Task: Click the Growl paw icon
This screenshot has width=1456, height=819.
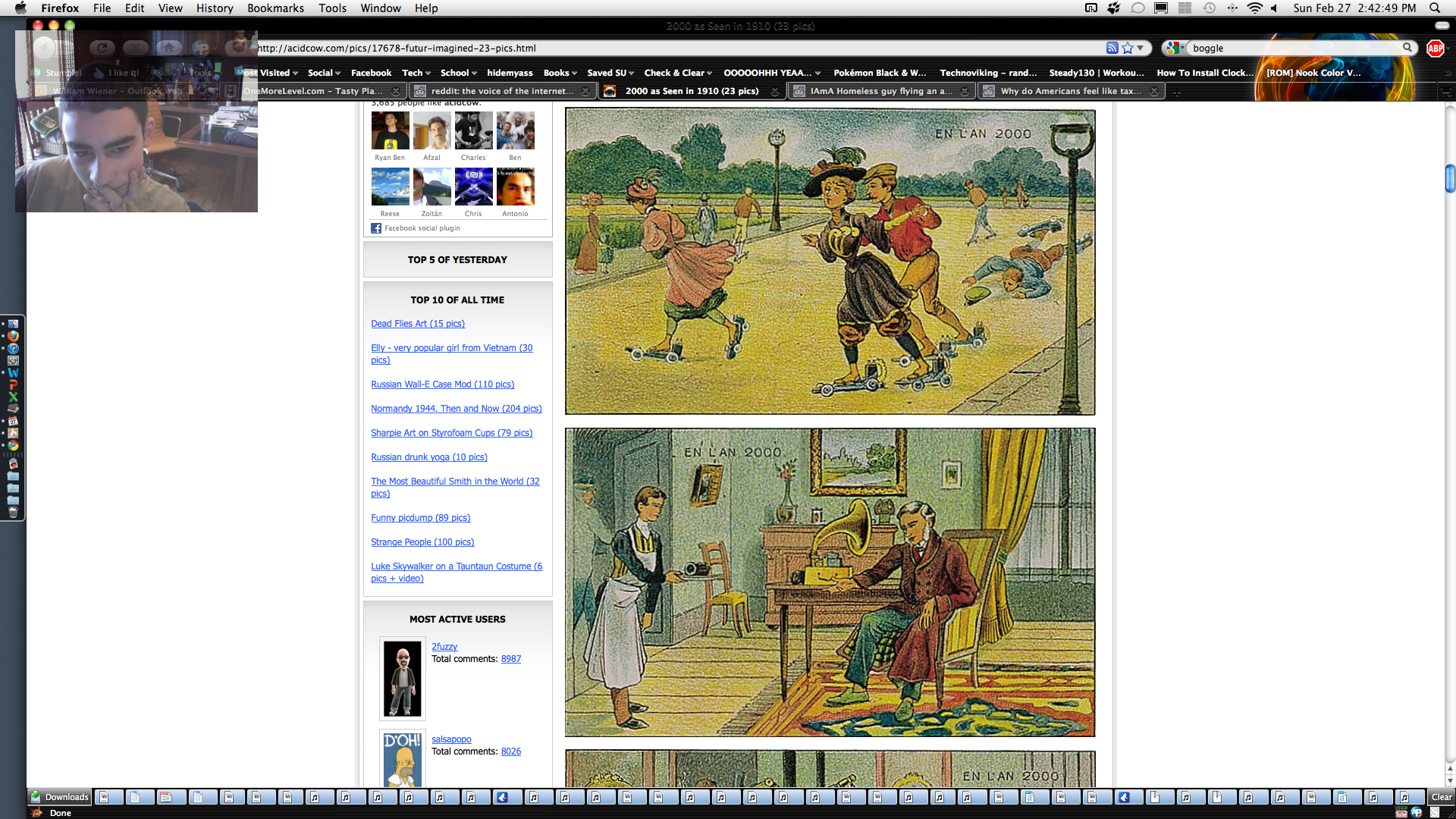Action: (x=1113, y=8)
